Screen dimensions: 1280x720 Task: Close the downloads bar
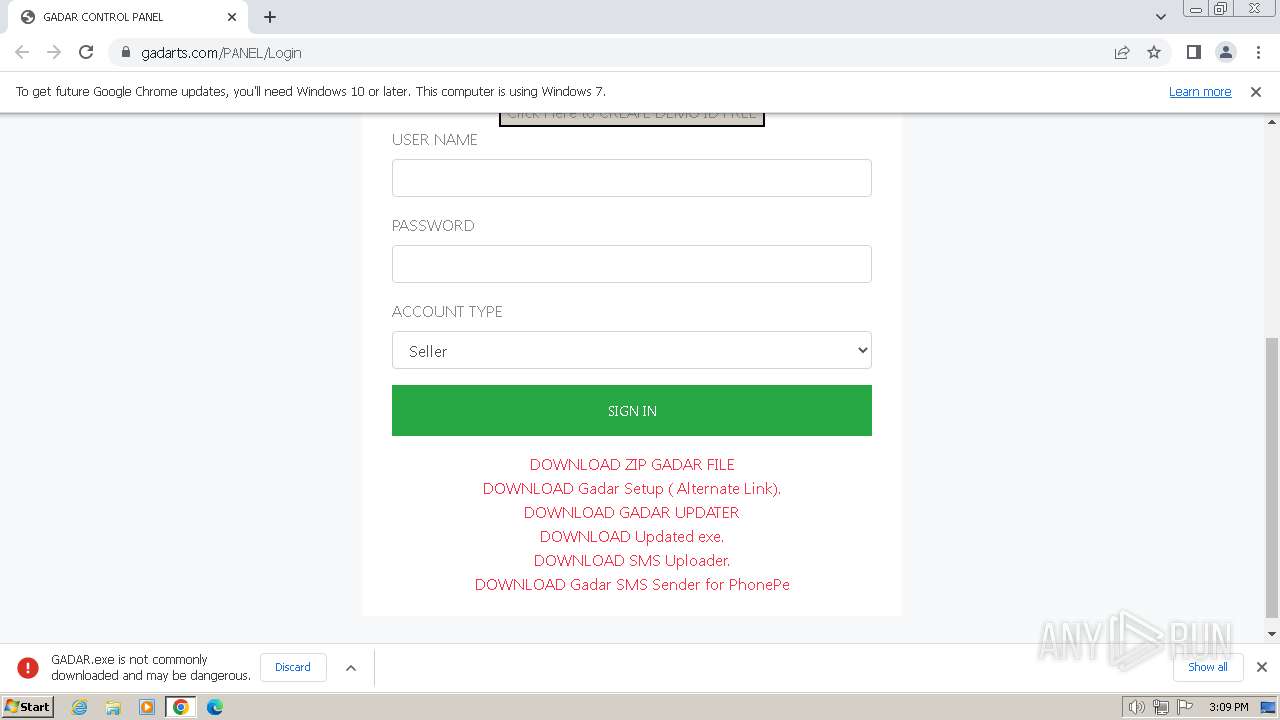pos(1262,667)
